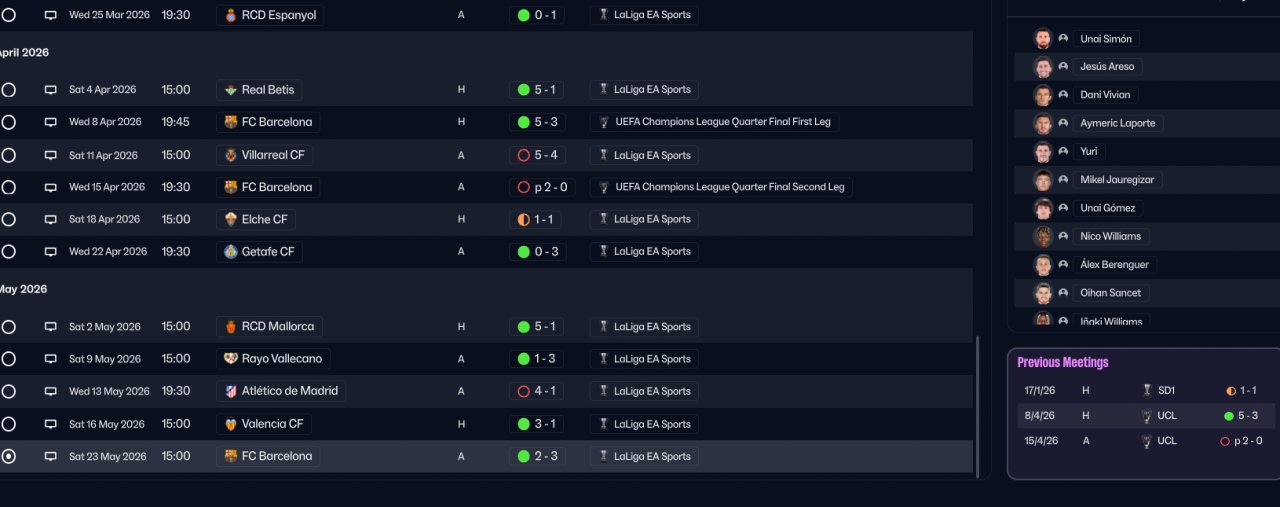Screen dimensions: 1280x507
Task: Click the trophy icon on Getafe CF row
Action: [x=603, y=252]
